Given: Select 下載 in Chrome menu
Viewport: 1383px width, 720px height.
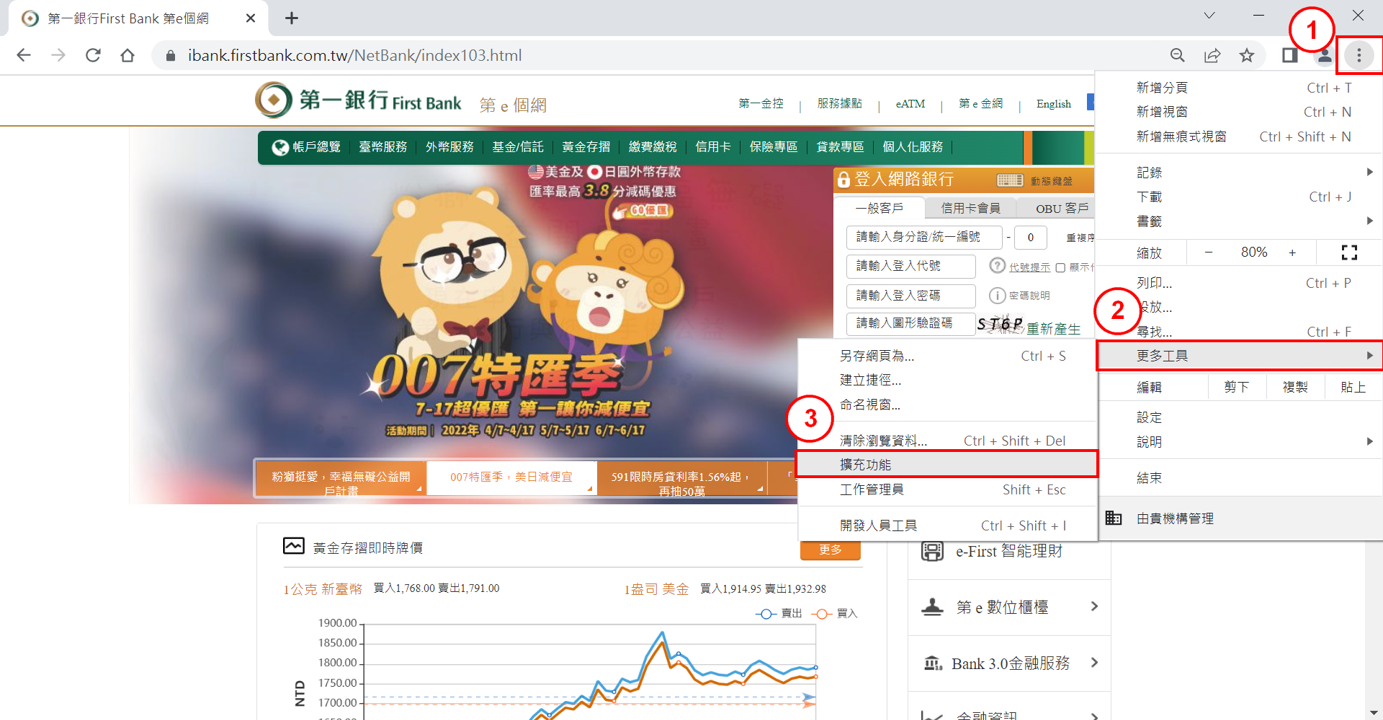Looking at the screenshot, I should tap(1239, 197).
